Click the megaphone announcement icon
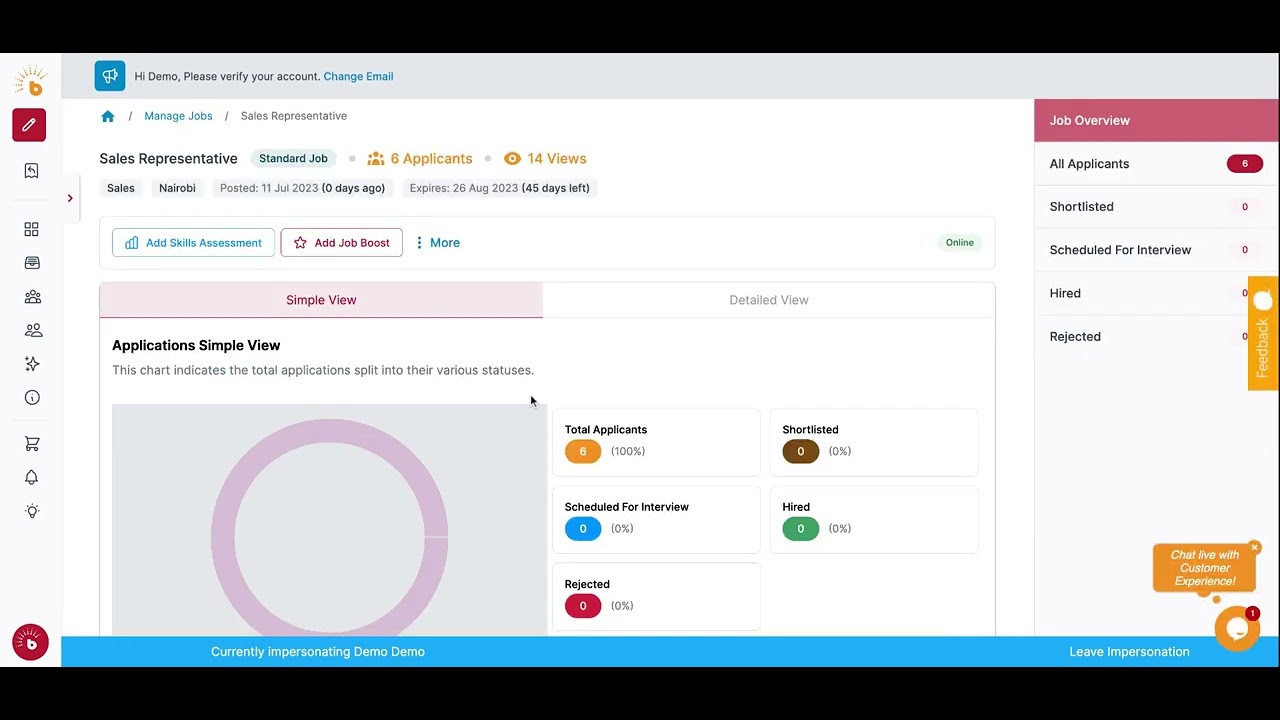Viewport: 1280px width, 720px height. click(x=110, y=76)
